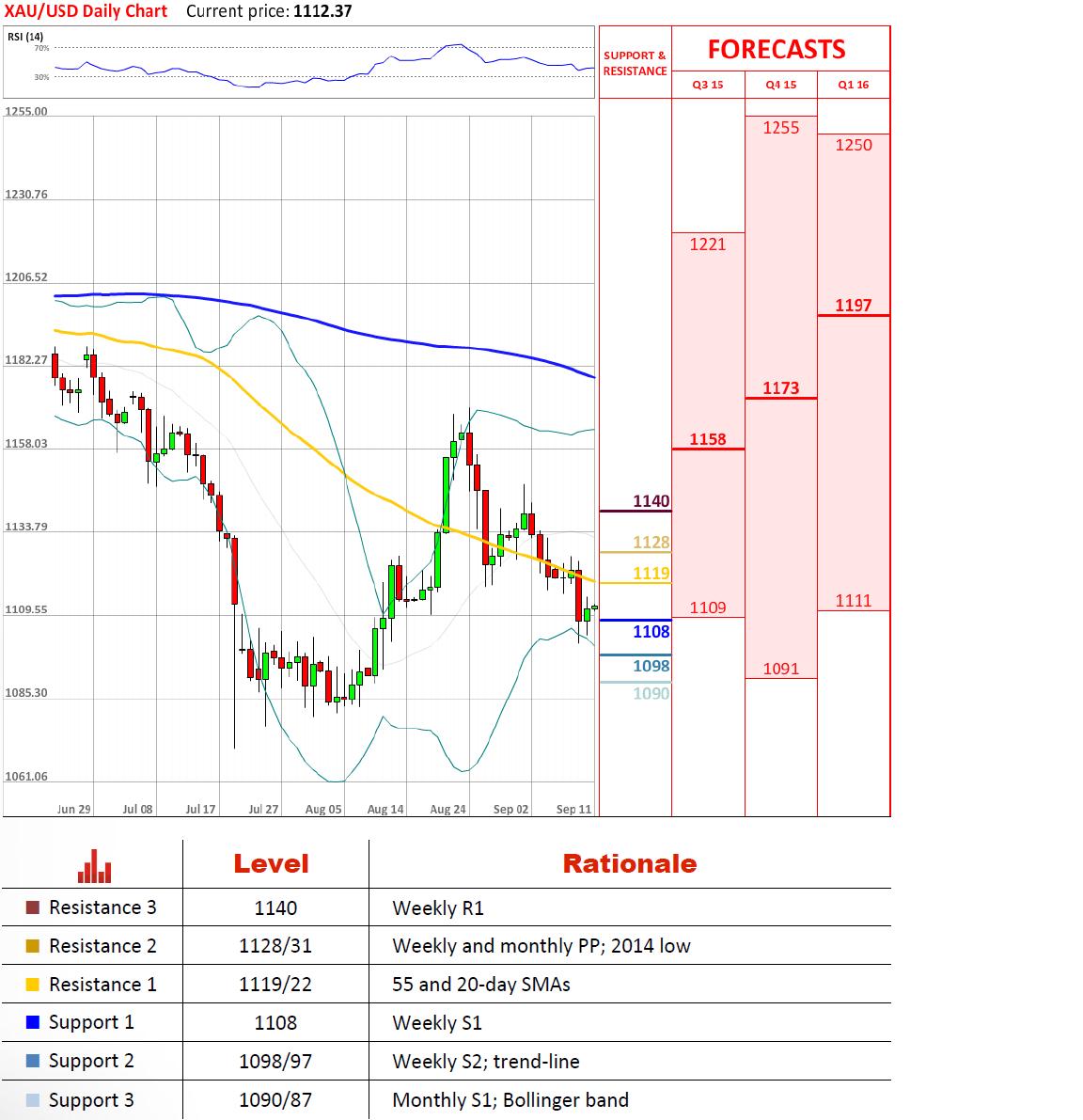Click the Support 2 steel-blue color square
Image resolution: width=1083 pixels, height=1120 pixels.
click(32, 1061)
